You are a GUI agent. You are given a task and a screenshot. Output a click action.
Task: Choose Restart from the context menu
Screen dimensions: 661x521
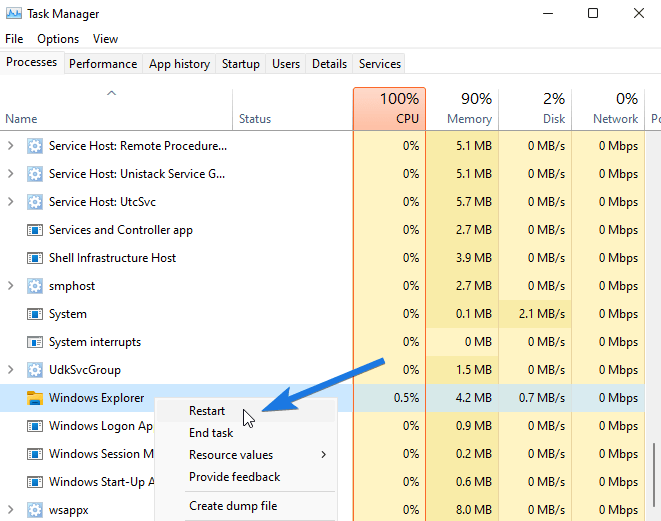pyautogui.click(x=207, y=411)
